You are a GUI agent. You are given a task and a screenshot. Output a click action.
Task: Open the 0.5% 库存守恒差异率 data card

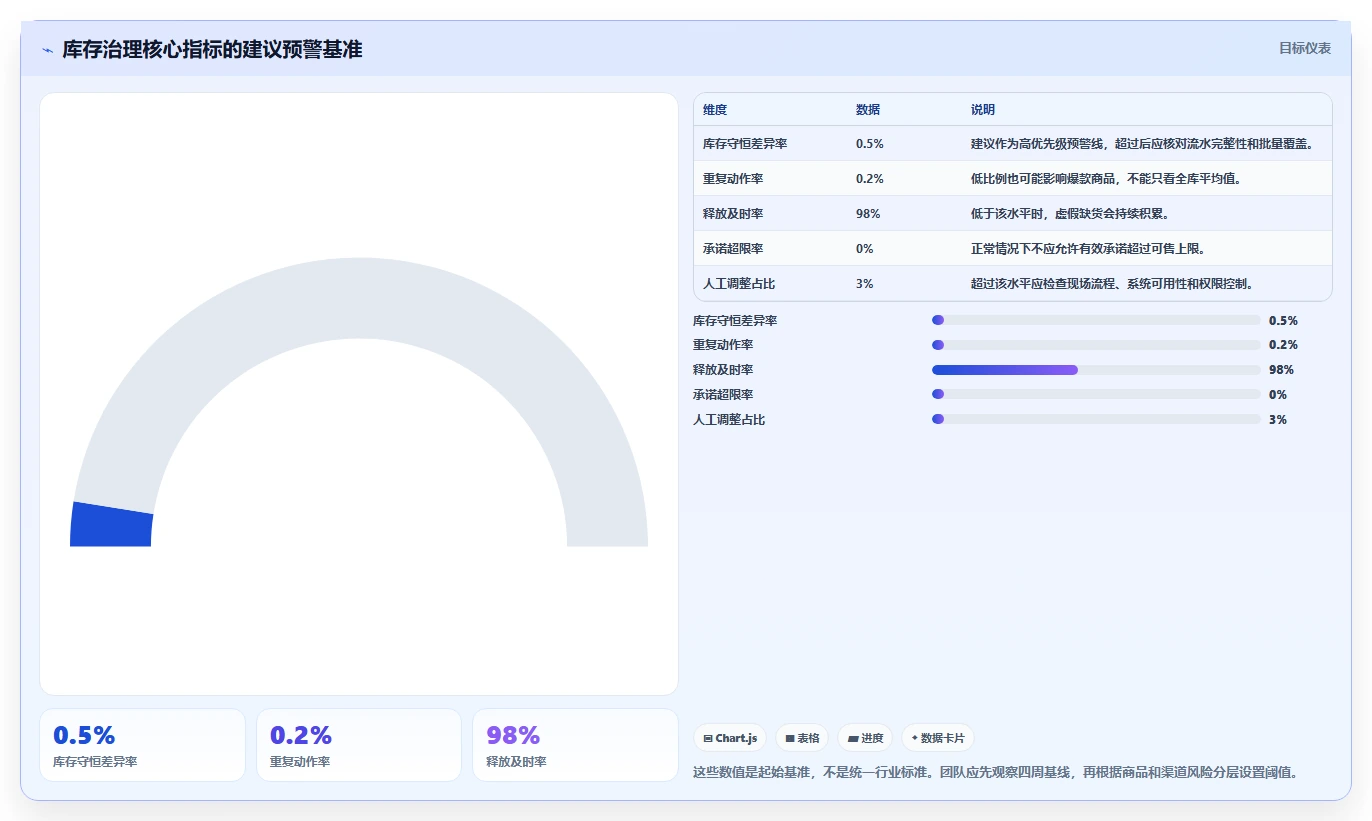142,745
